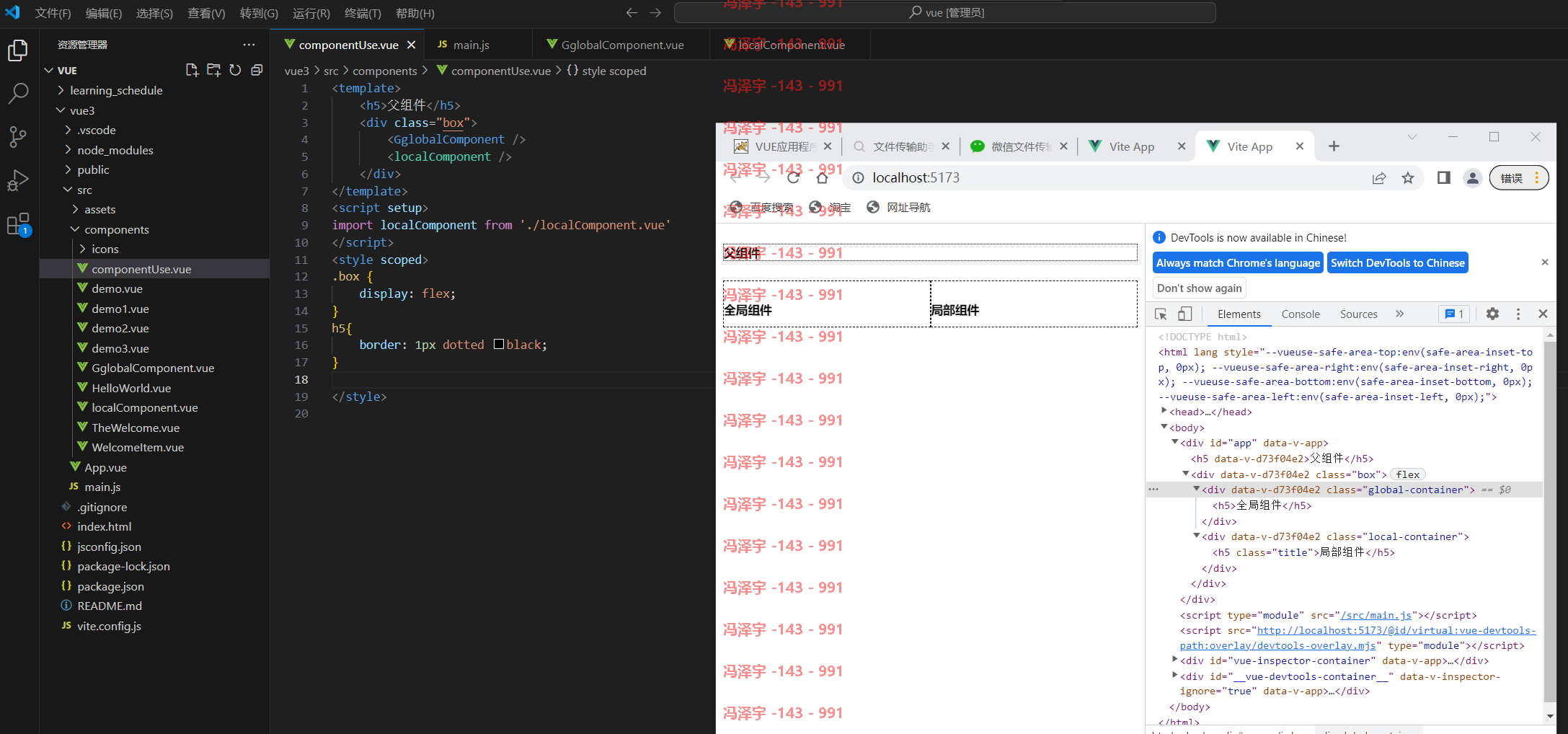1568x734 pixels.
Task: Dismiss the DevTools language notification
Action: pyautogui.click(x=1545, y=262)
